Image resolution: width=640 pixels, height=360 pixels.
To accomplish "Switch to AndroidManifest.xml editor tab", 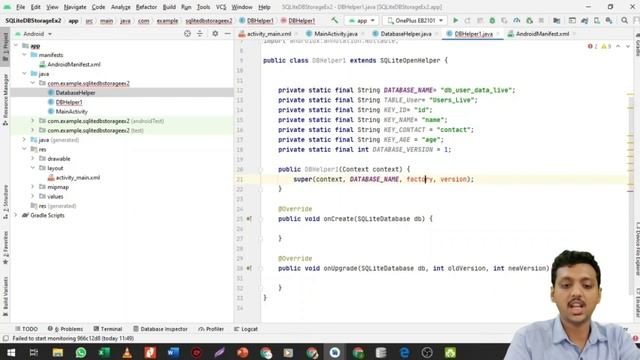I will click(x=542, y=34).
